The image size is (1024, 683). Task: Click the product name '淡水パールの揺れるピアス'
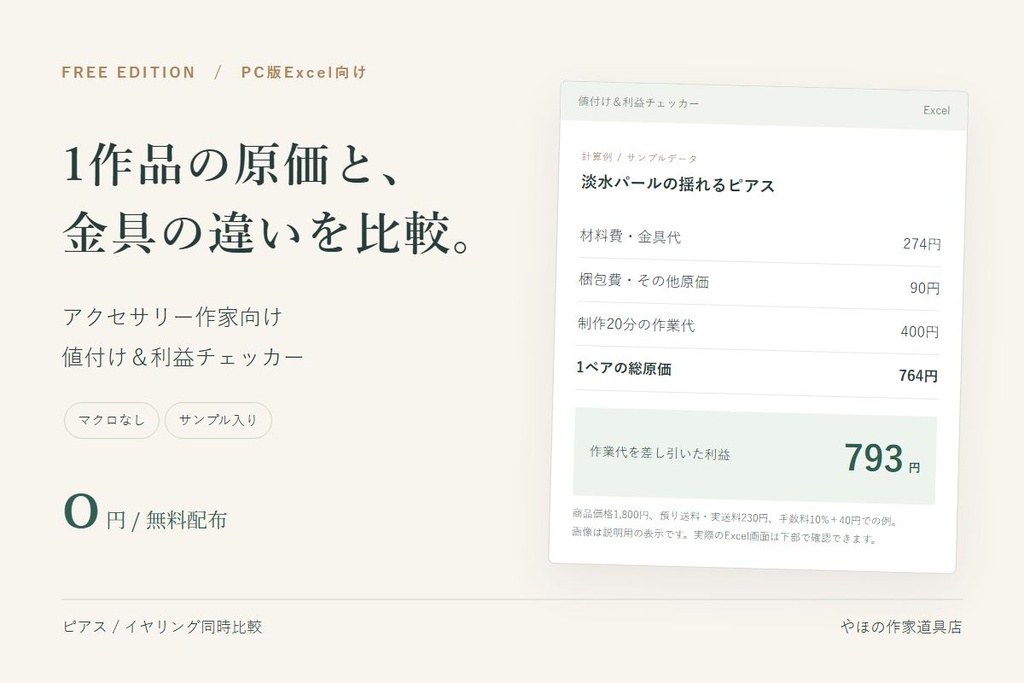pos(678,184)
